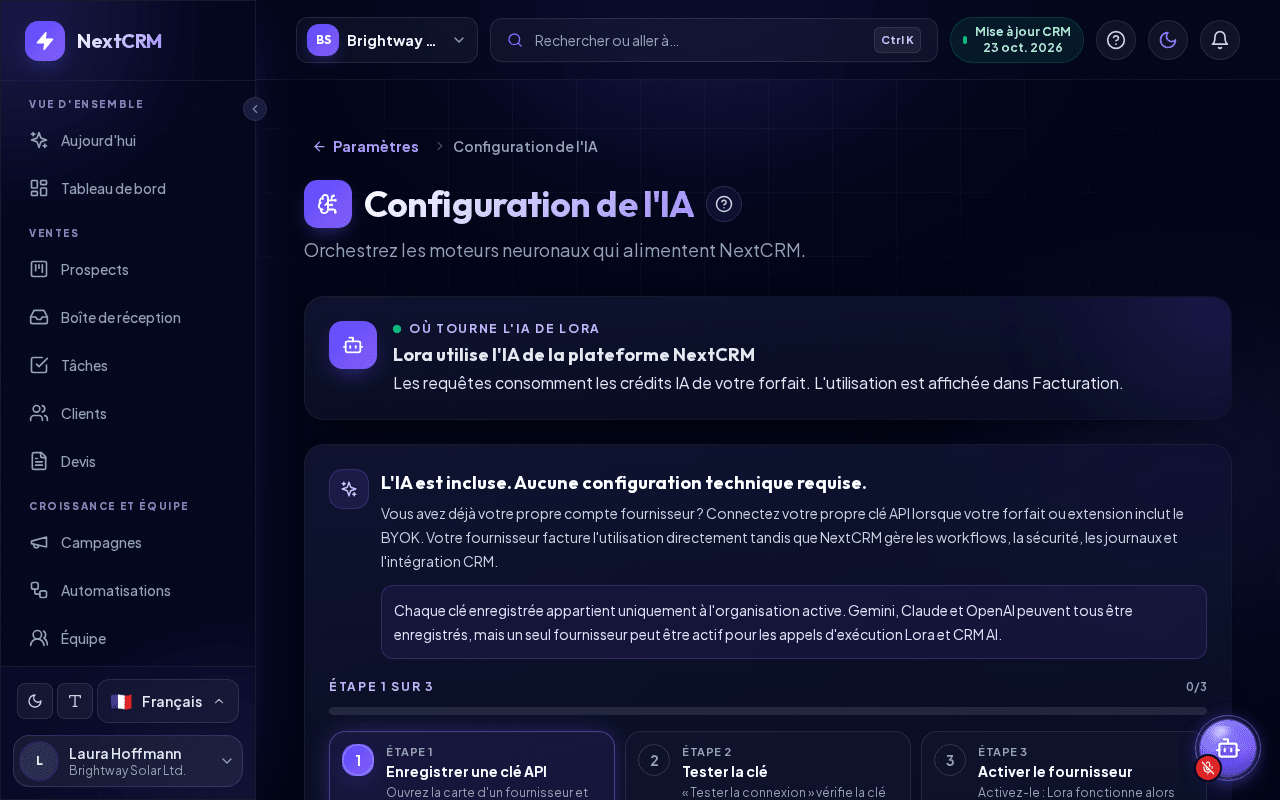Open Boîte de réception in the sidebar
The height and width of the screenshot is (800, 1280).
pyautogui.click(x=128, y=317)
